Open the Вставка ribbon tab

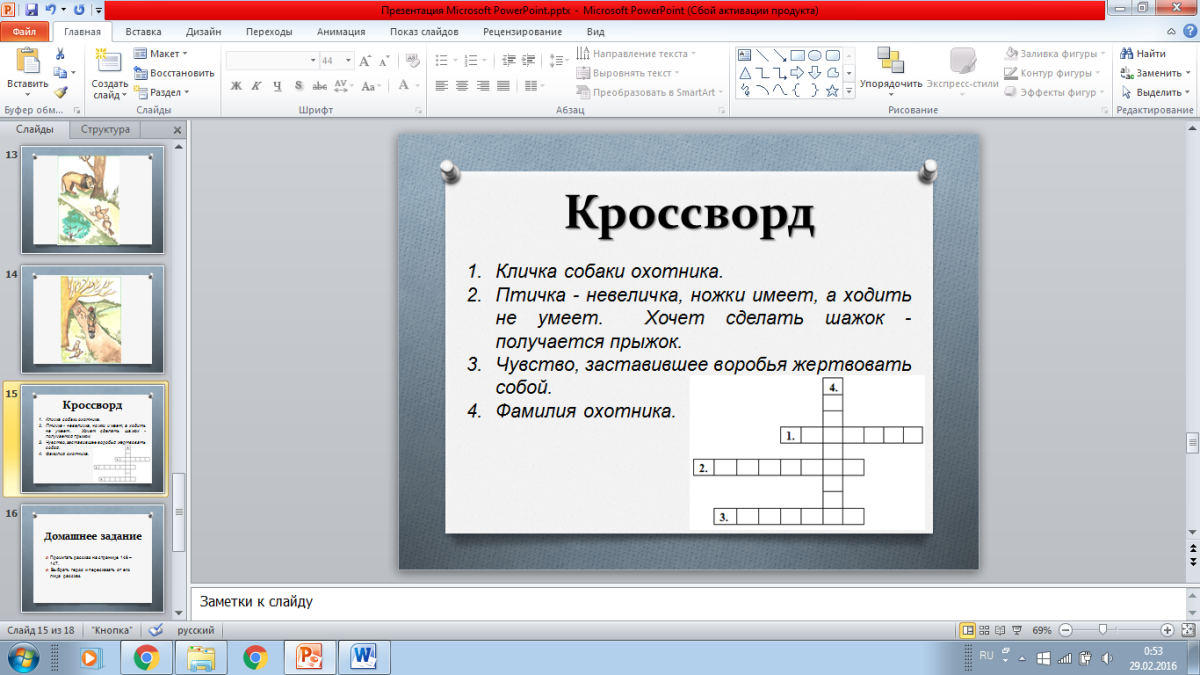point(144,32)
